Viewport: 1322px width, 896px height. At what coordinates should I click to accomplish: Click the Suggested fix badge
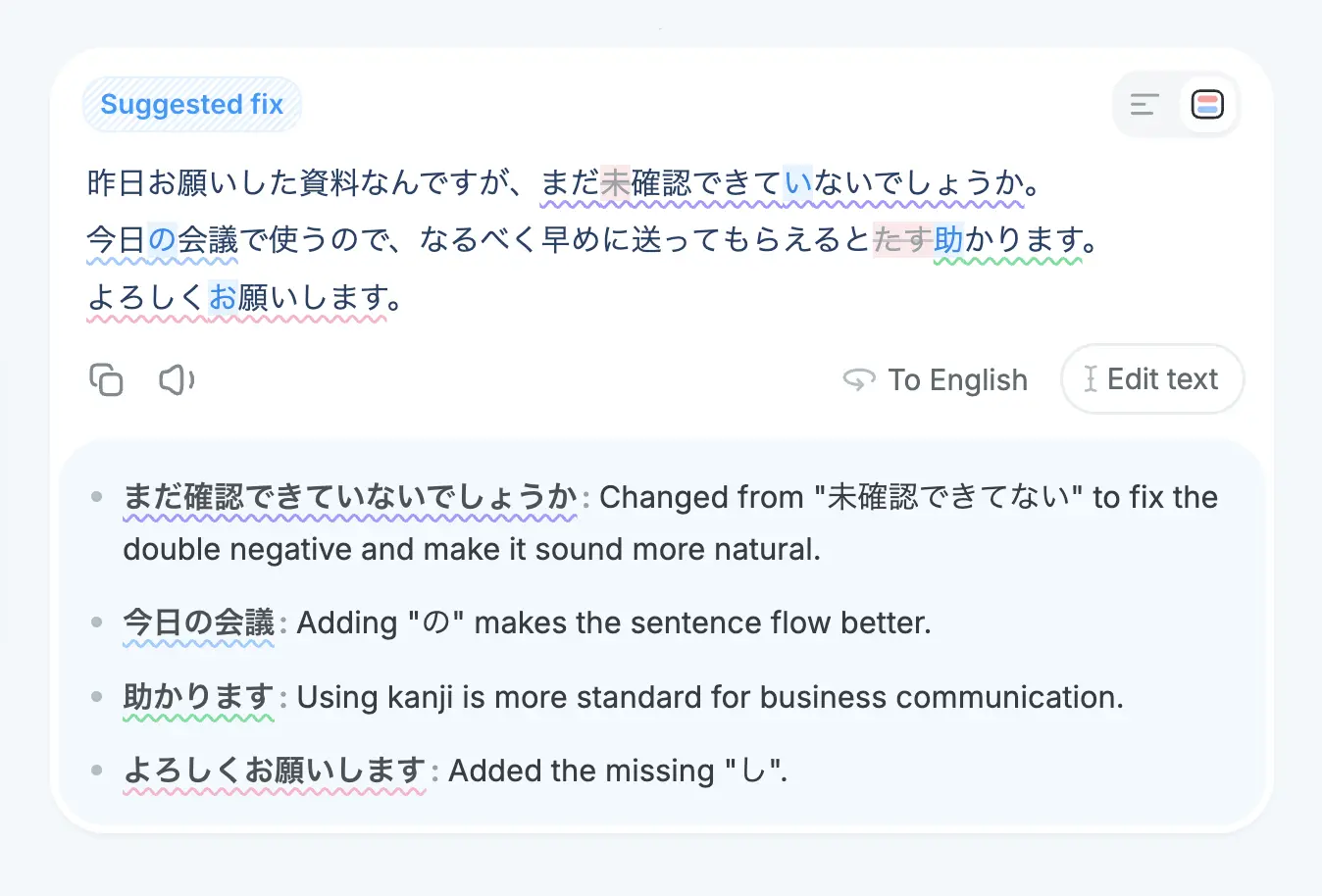coord(192,104)
